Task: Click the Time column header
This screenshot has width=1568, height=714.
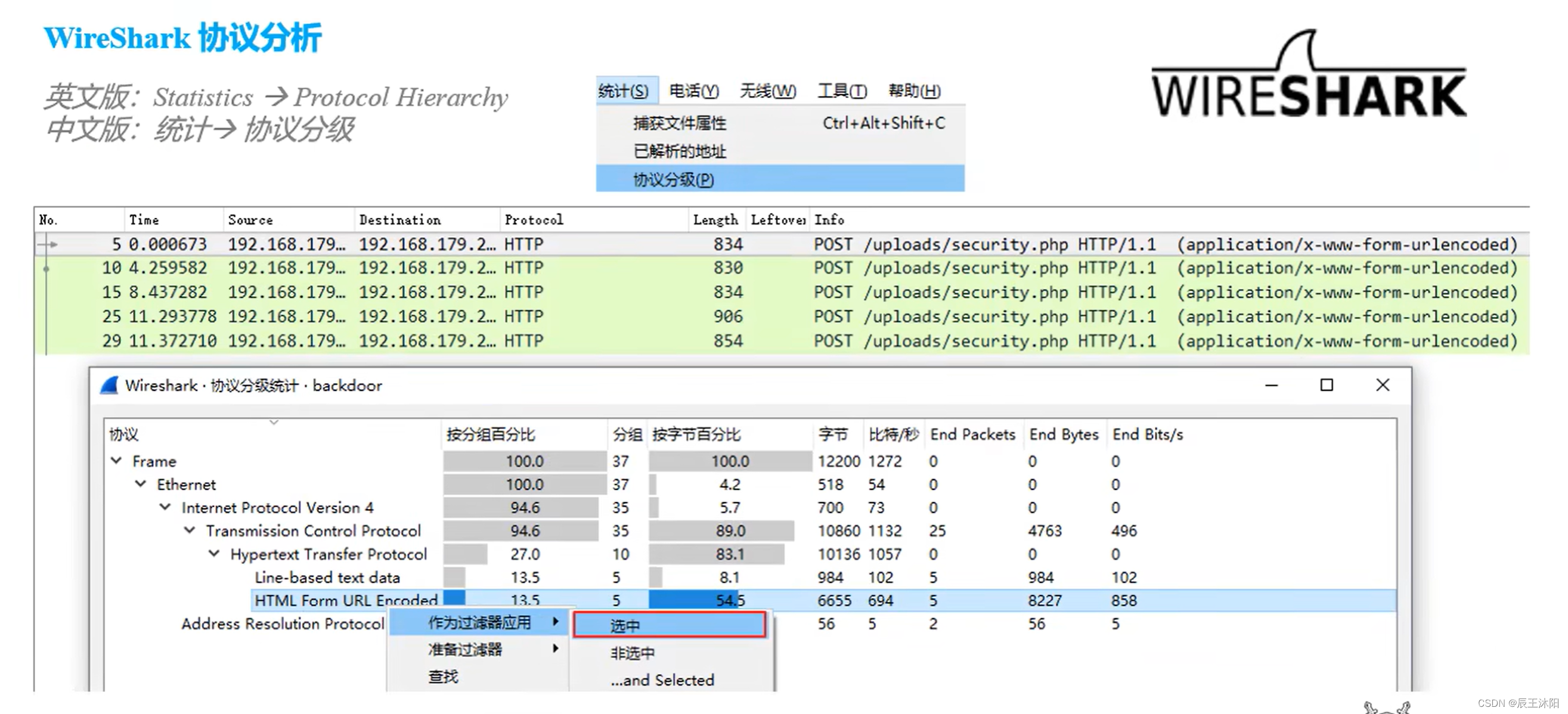Action: [x=174, y=220]
